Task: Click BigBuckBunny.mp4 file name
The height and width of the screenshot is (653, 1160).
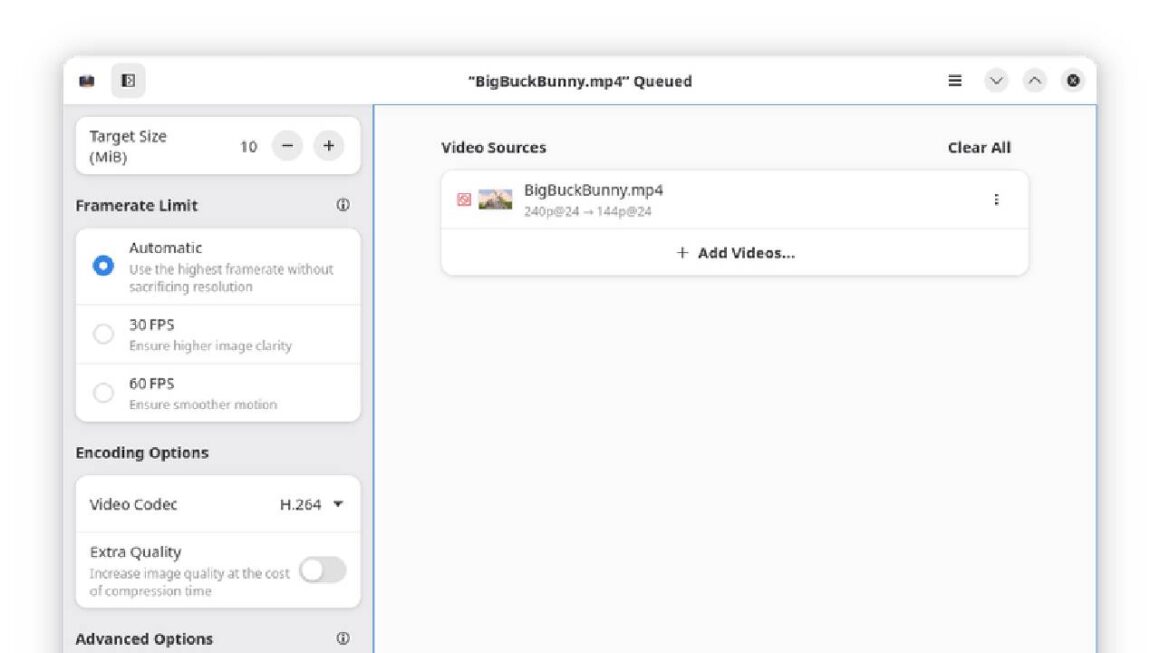Action: (593, 190)
